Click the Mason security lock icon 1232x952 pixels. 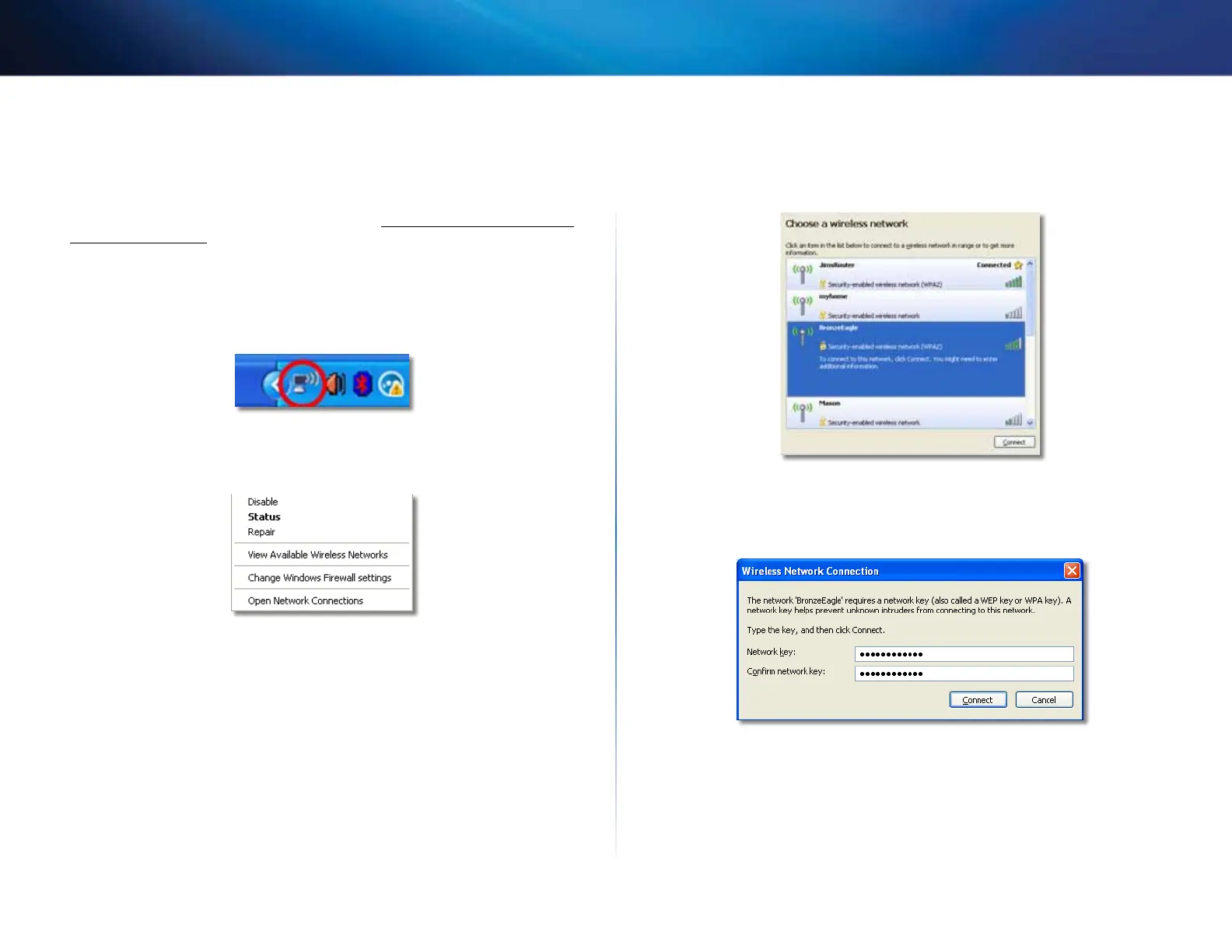[x=823, y=422]
